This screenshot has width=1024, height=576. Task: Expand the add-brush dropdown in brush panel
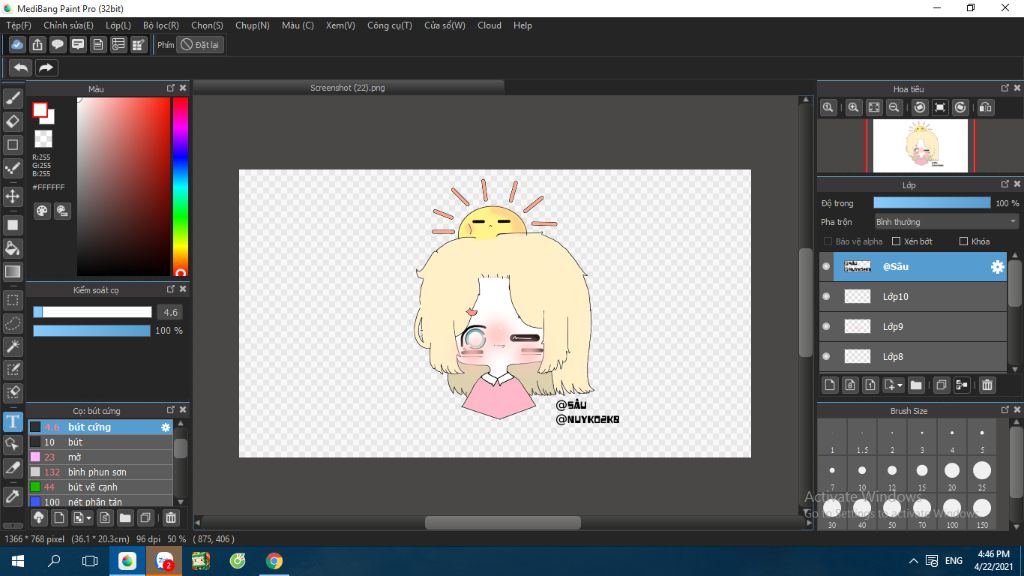[x=89, y=519]
